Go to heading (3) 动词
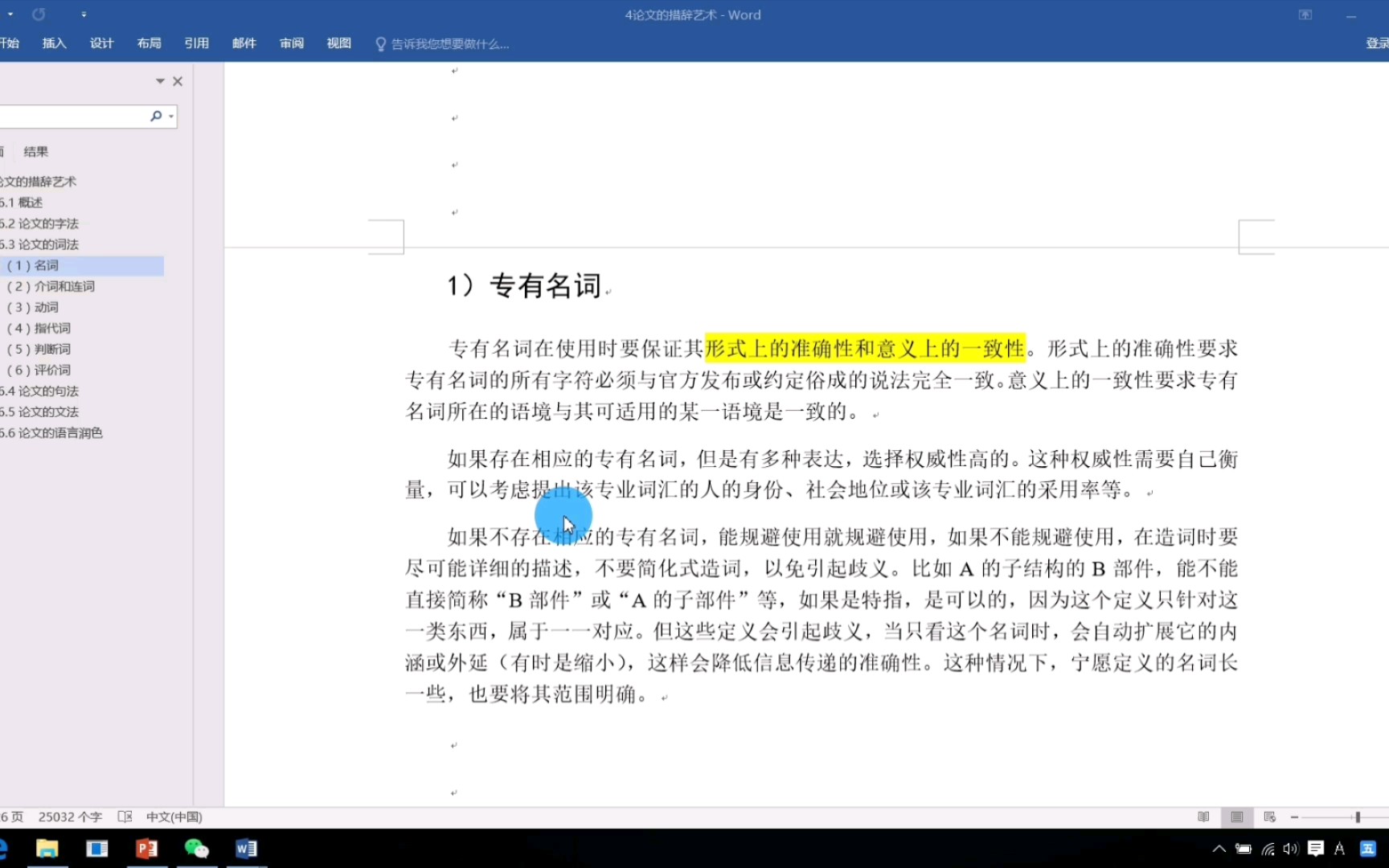This screenshot has width=1389, height=868. [x=32, y=307]
